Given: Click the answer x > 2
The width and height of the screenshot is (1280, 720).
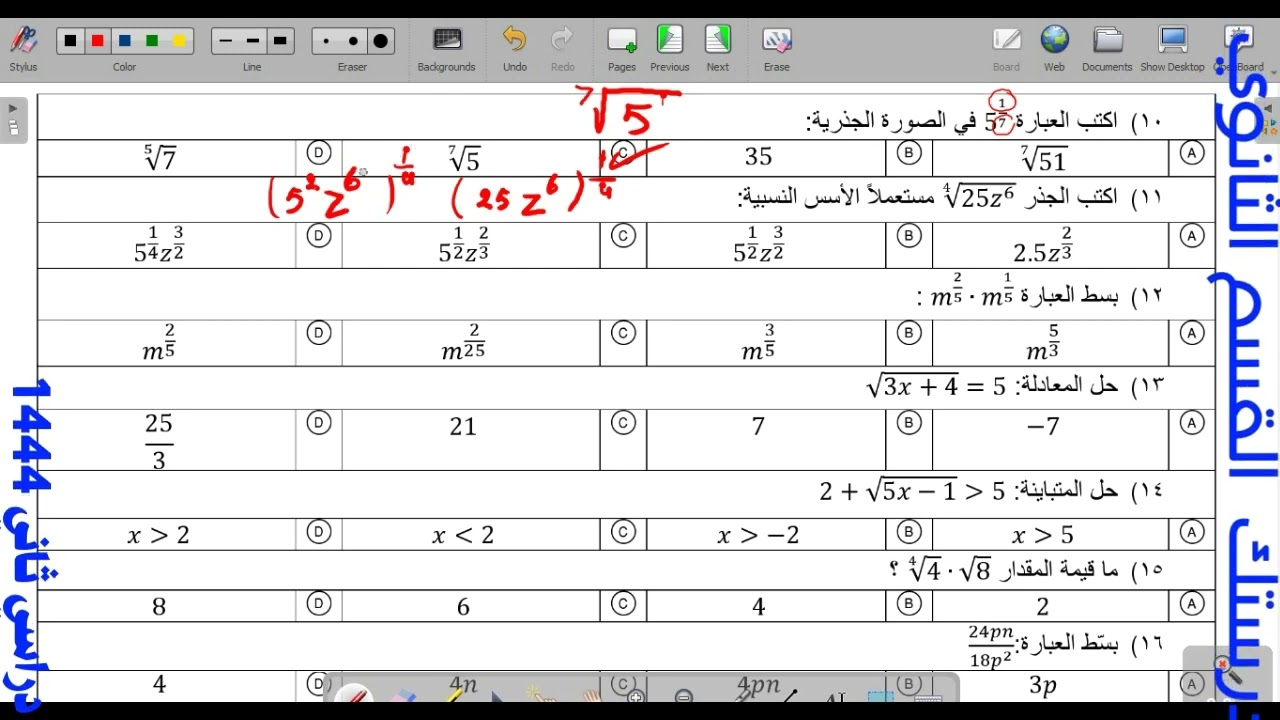Looking at the screenshot, I should (x=158, y=535).
